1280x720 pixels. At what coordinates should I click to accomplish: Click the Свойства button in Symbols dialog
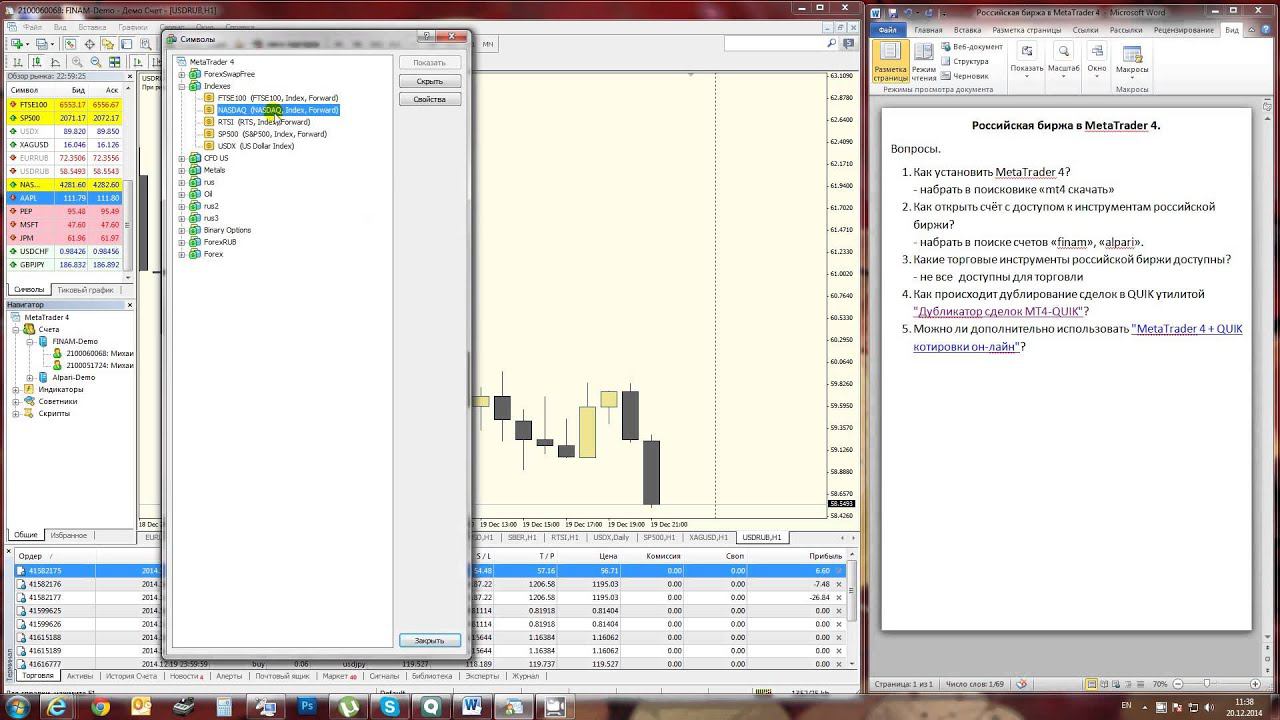click(430, 99)
